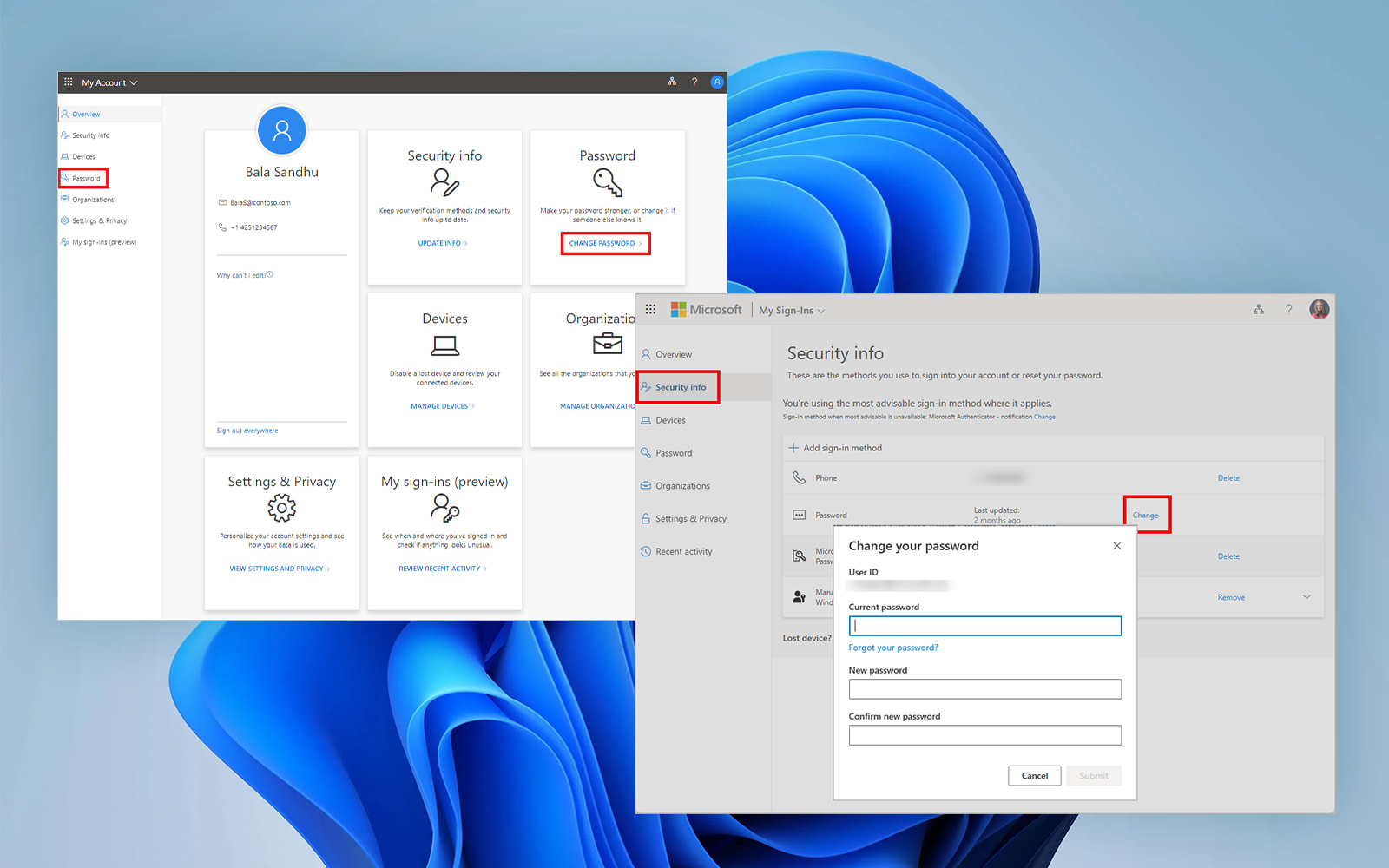Focus the Current password field
The width and height of the screenshot is (1389, 868).
point(984,626)
